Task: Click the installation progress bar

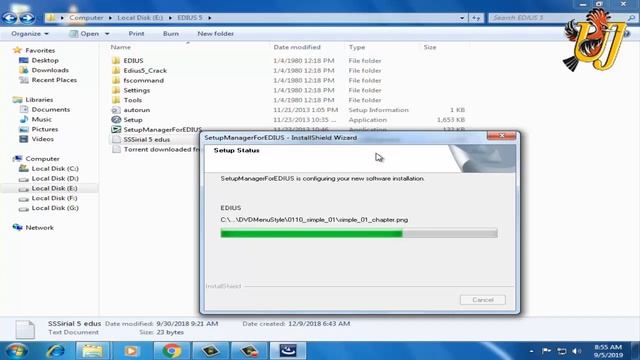Action: point(359,233)
